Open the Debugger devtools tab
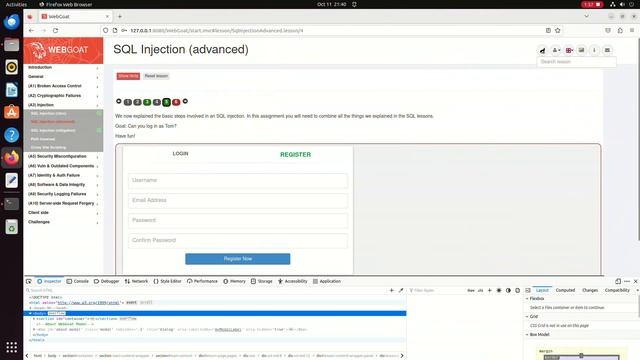The width and height of the screenshot is (640, 360). (107, 281)
